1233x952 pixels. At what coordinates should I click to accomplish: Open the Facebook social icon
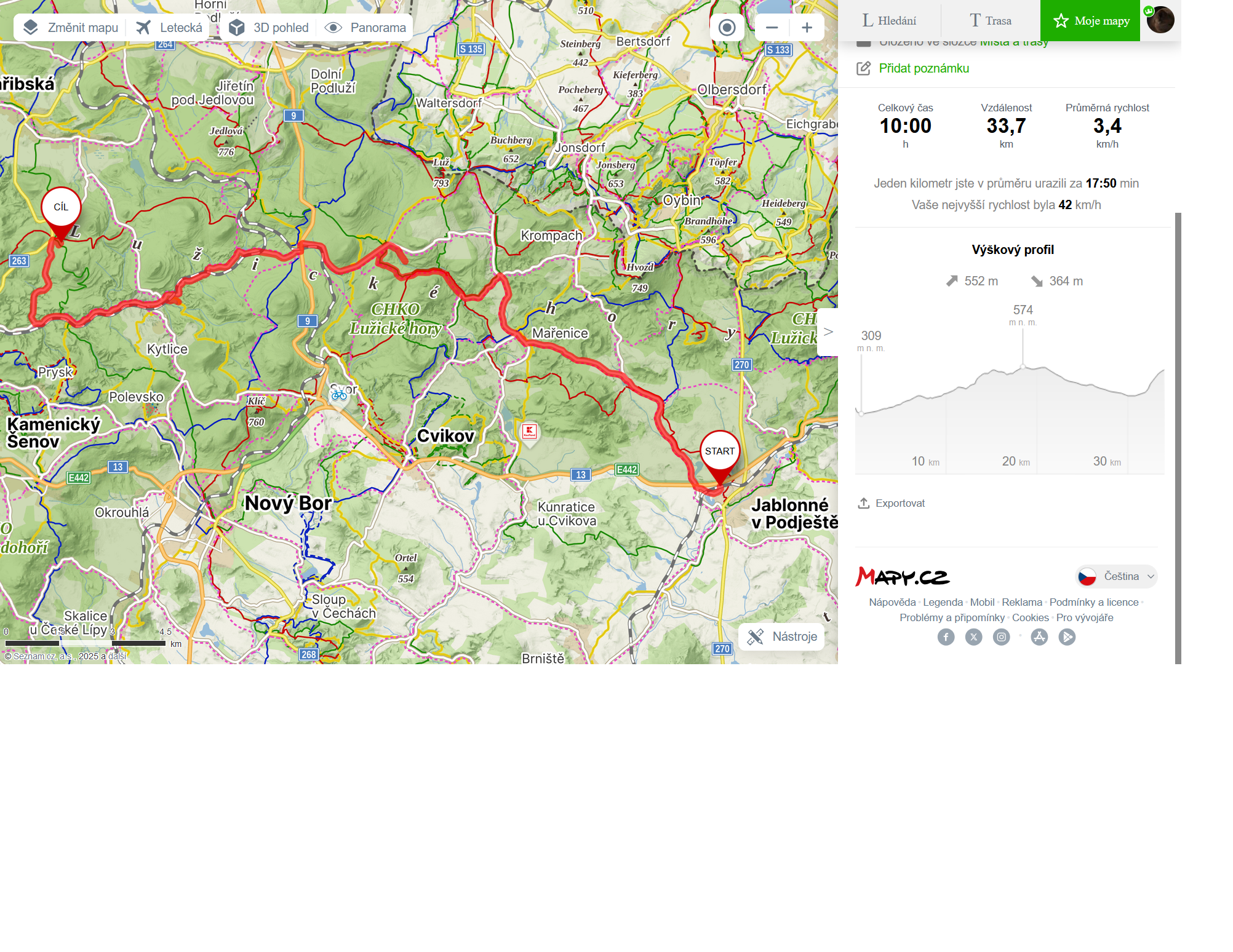(946, 637)
